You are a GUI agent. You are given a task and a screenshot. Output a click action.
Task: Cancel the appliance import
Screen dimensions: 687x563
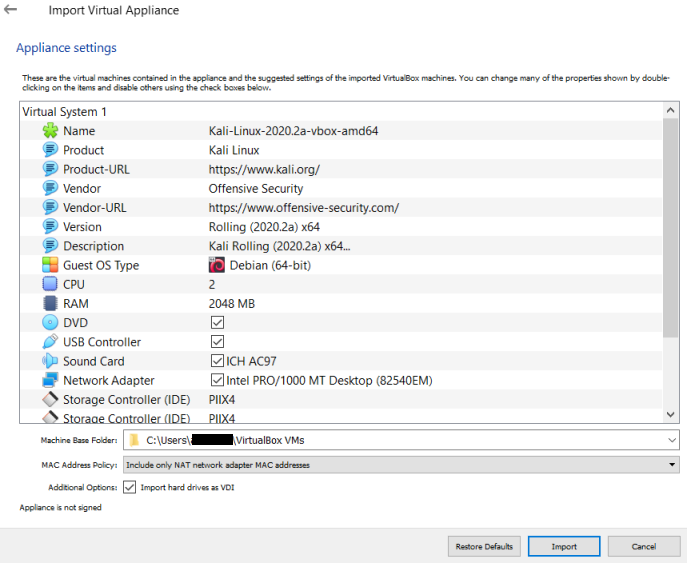pos(644,546)
